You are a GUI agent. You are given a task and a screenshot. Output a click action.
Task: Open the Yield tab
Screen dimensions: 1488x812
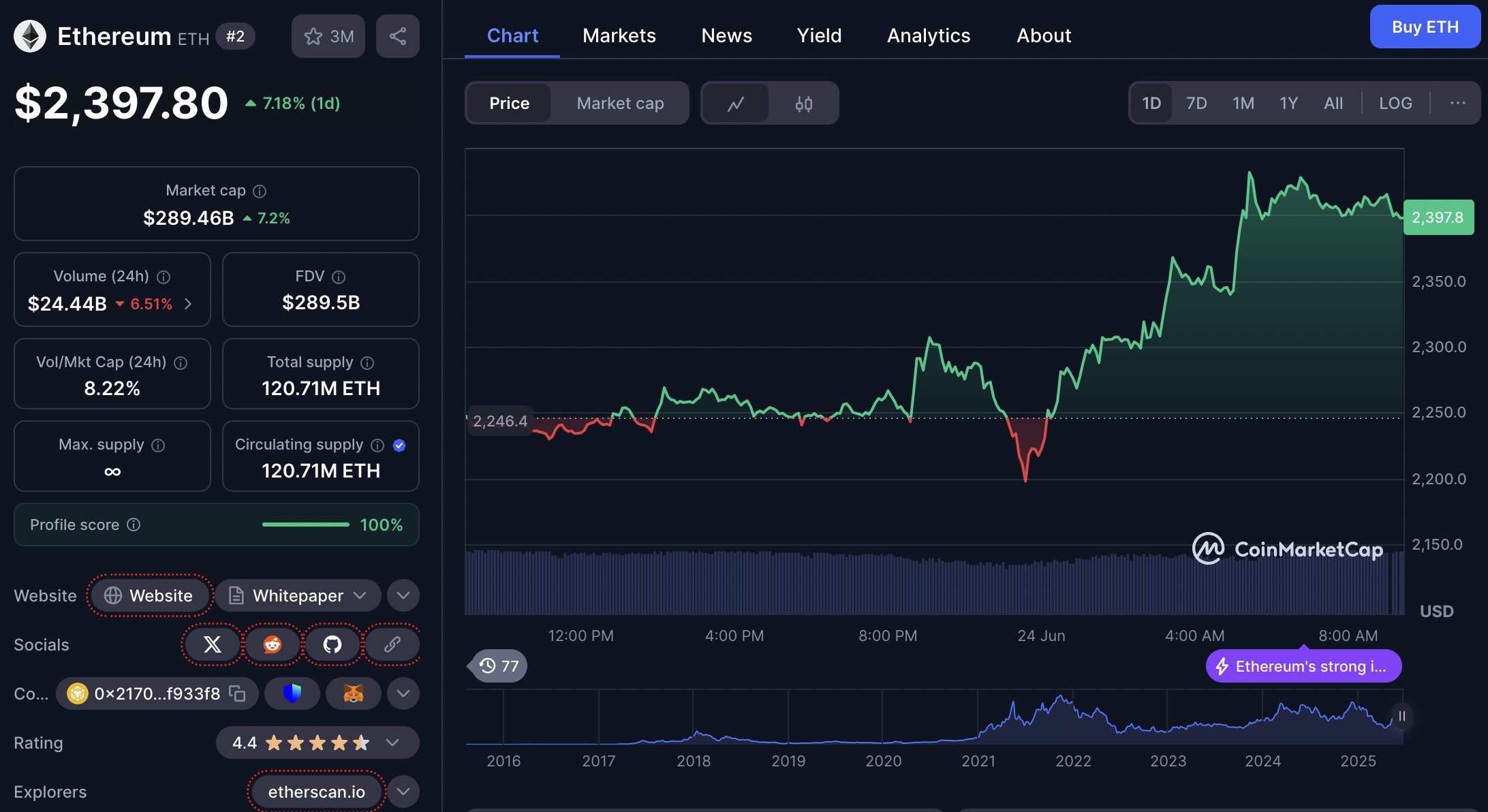[x=820, y=35]
